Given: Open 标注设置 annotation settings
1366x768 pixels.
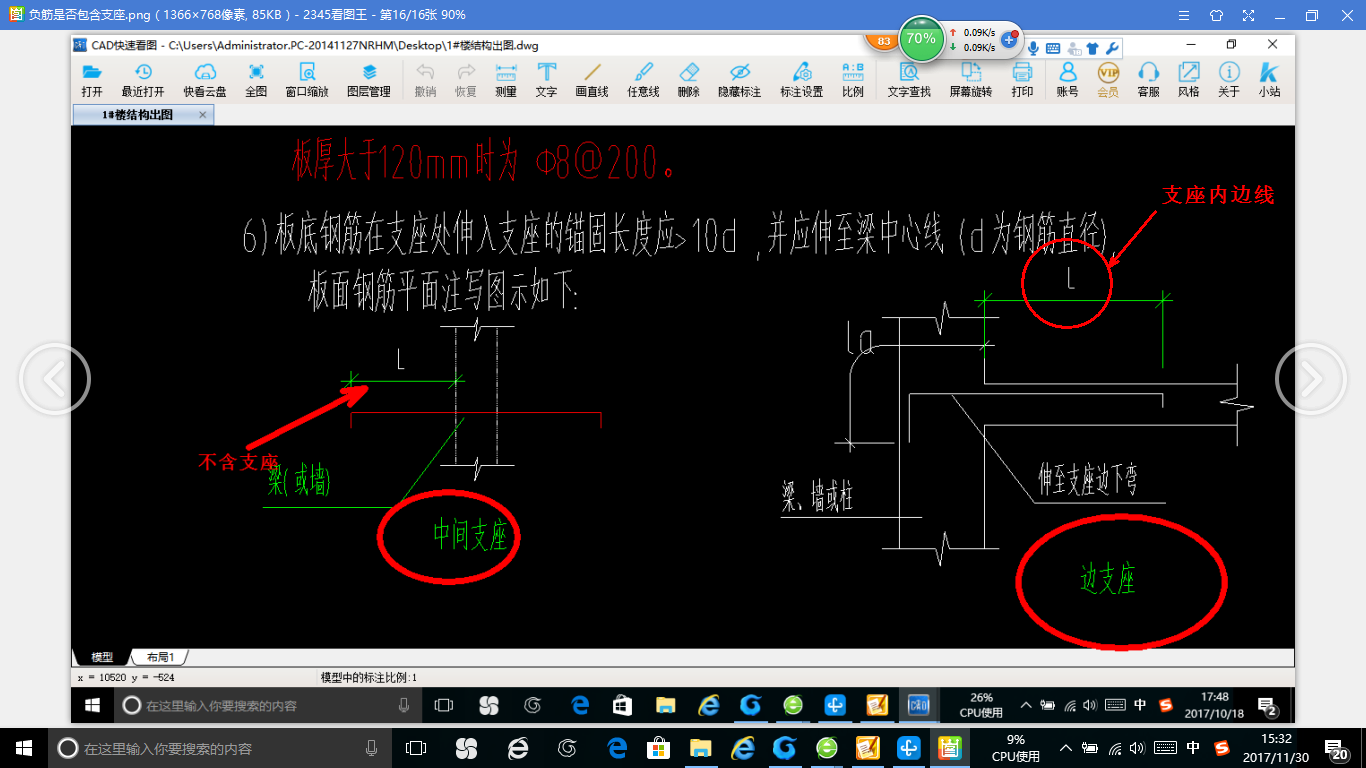Looking at the screenshot, I should [802, 80].
